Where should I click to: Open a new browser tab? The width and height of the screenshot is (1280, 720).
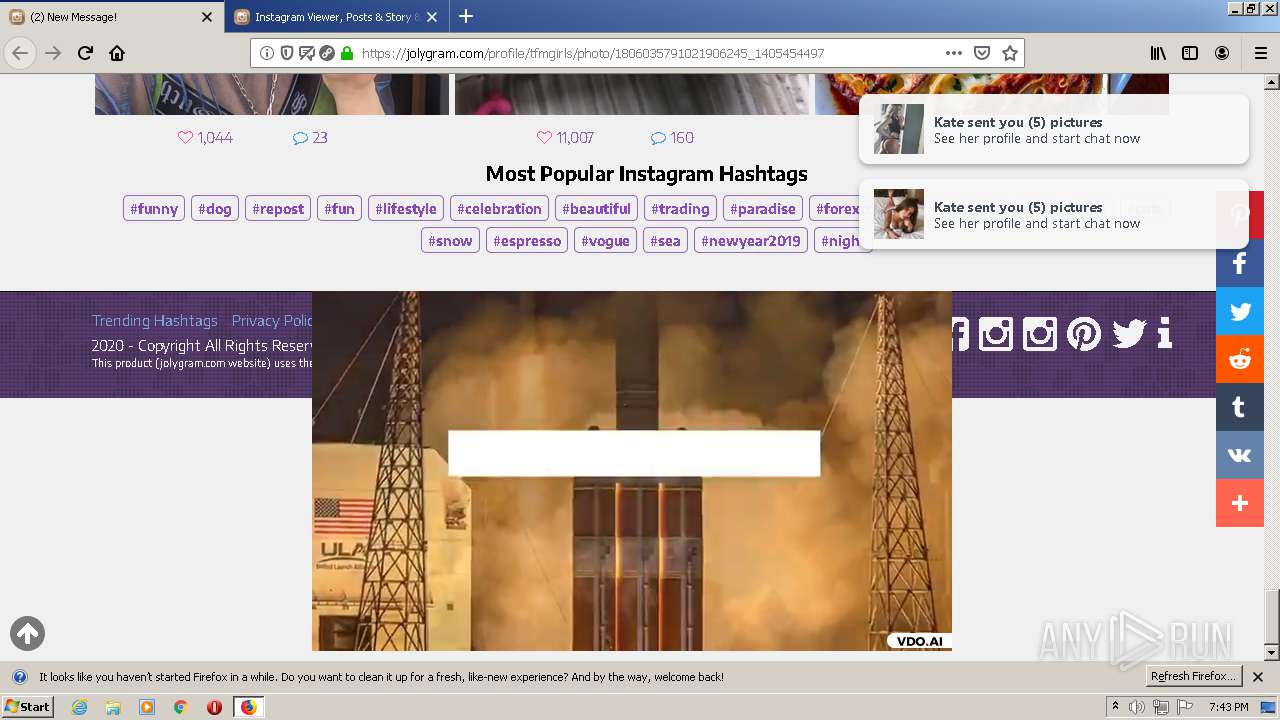point(466,16)
